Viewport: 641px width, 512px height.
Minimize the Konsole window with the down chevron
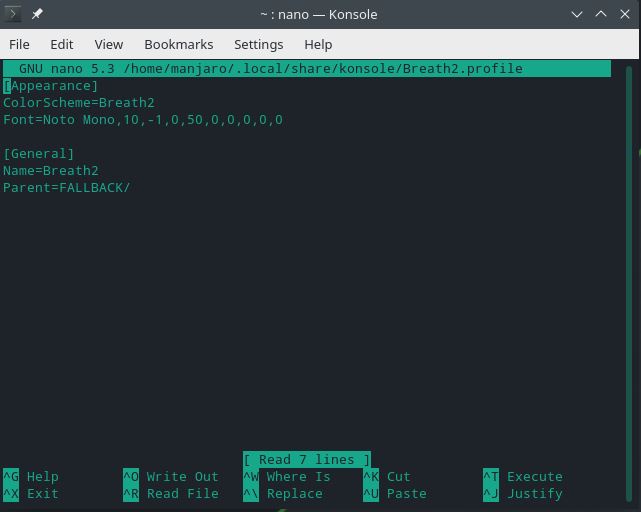[577, 14]
